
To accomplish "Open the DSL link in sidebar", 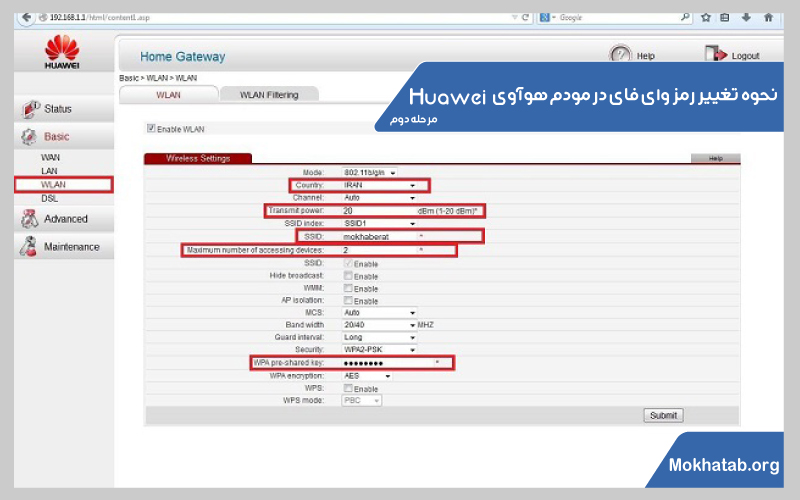I will [49, 198].
